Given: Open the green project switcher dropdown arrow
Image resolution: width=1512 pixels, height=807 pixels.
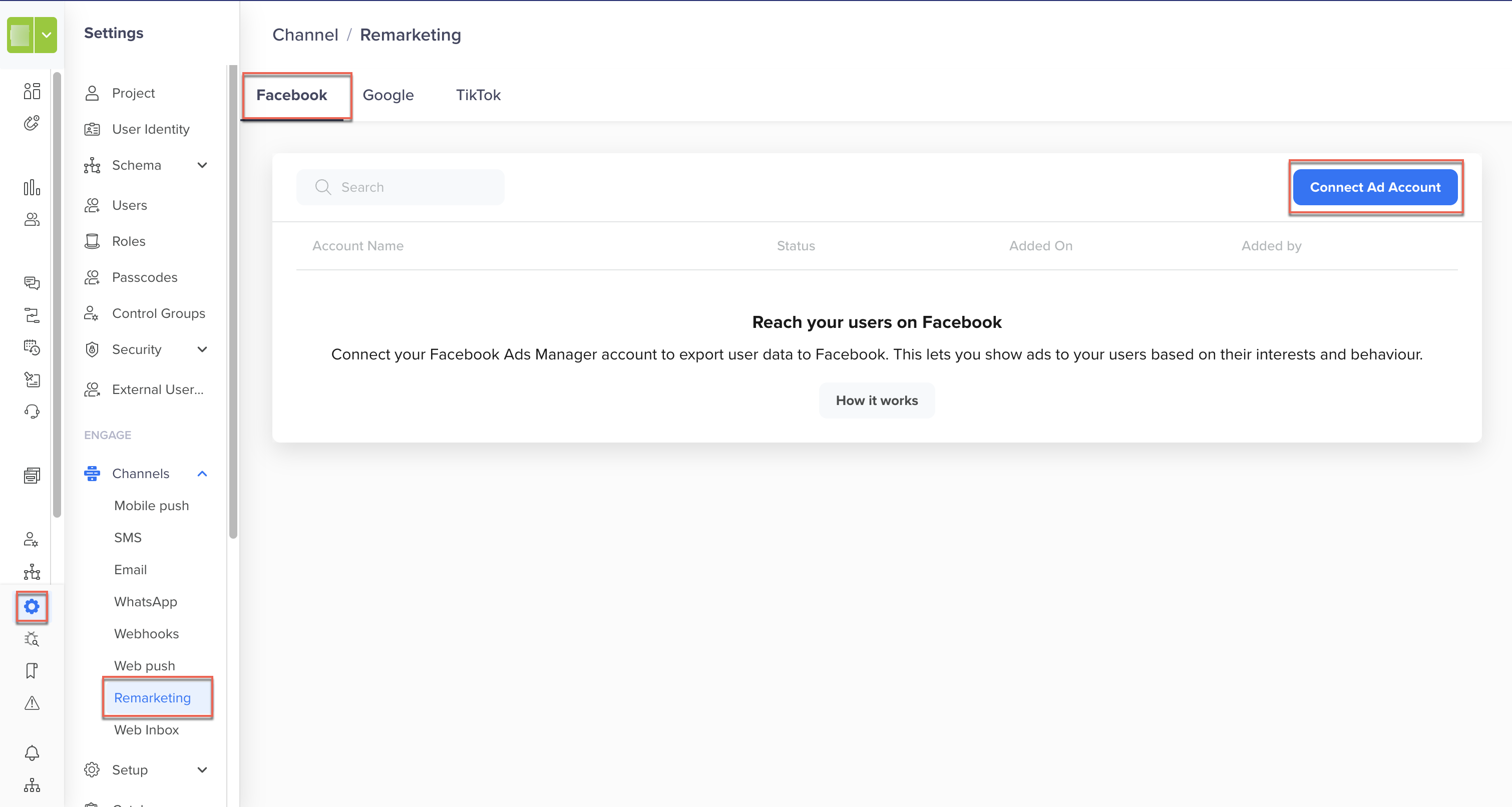Looking at the screenshot, I should coord(46,35).
